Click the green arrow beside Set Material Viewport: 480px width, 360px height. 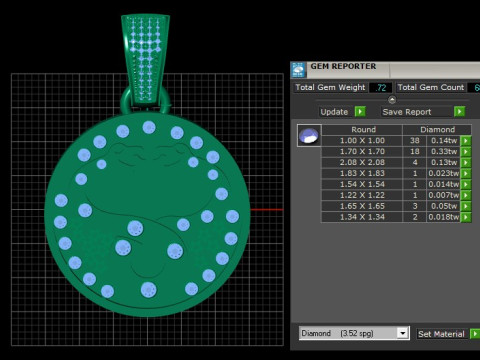tap(475, 334)
